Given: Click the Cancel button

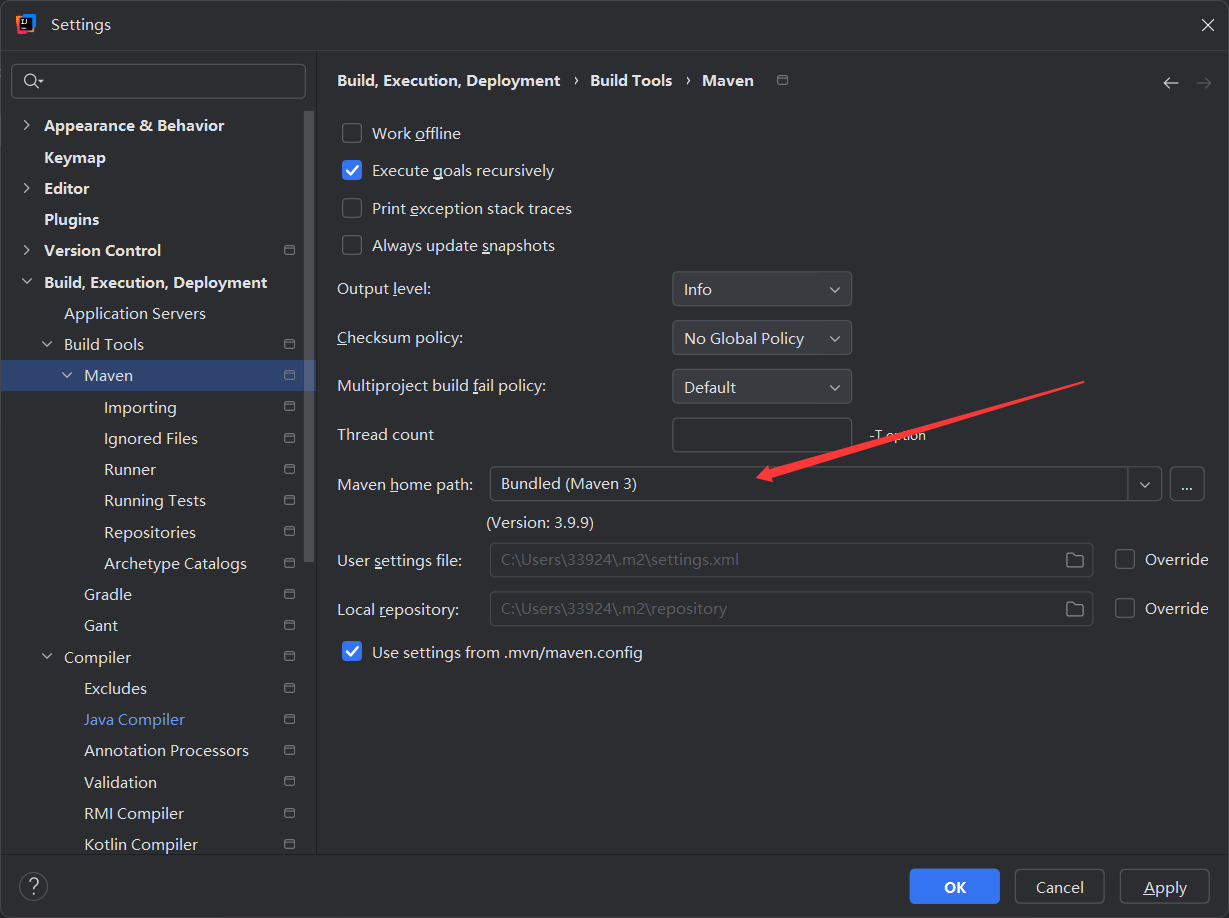Looking at the screenshot, I should click(1059, 887).
